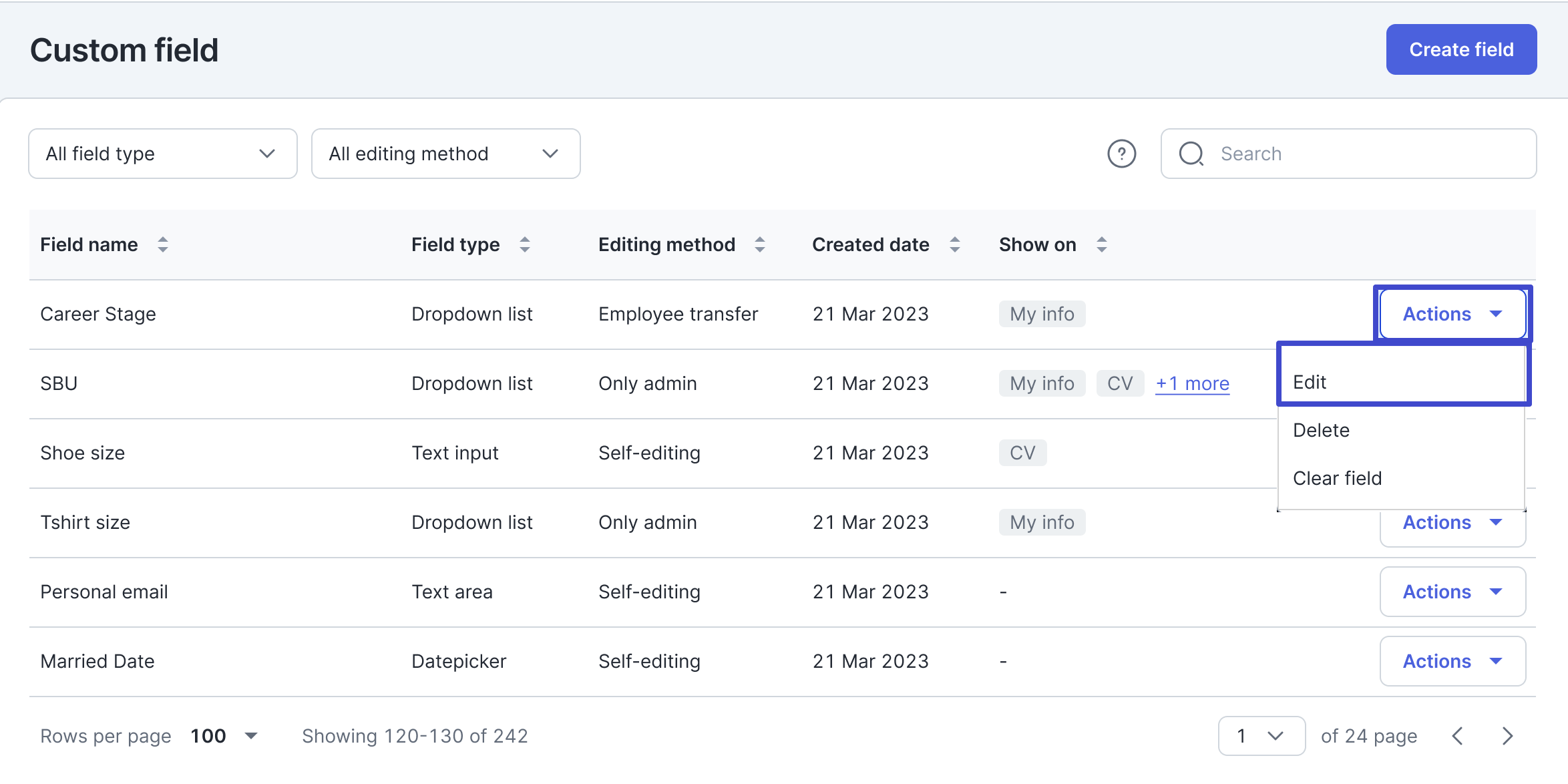Go to next page arrow
1568x784 pixels.
(1507, 736)
